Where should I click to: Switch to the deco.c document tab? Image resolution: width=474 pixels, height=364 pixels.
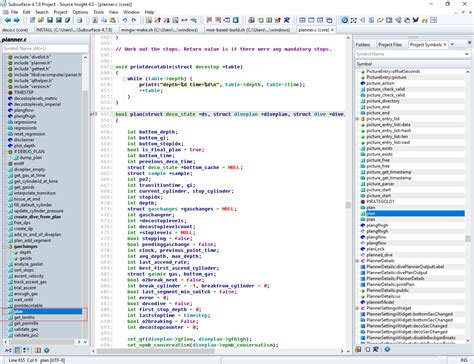pos(15,30)
